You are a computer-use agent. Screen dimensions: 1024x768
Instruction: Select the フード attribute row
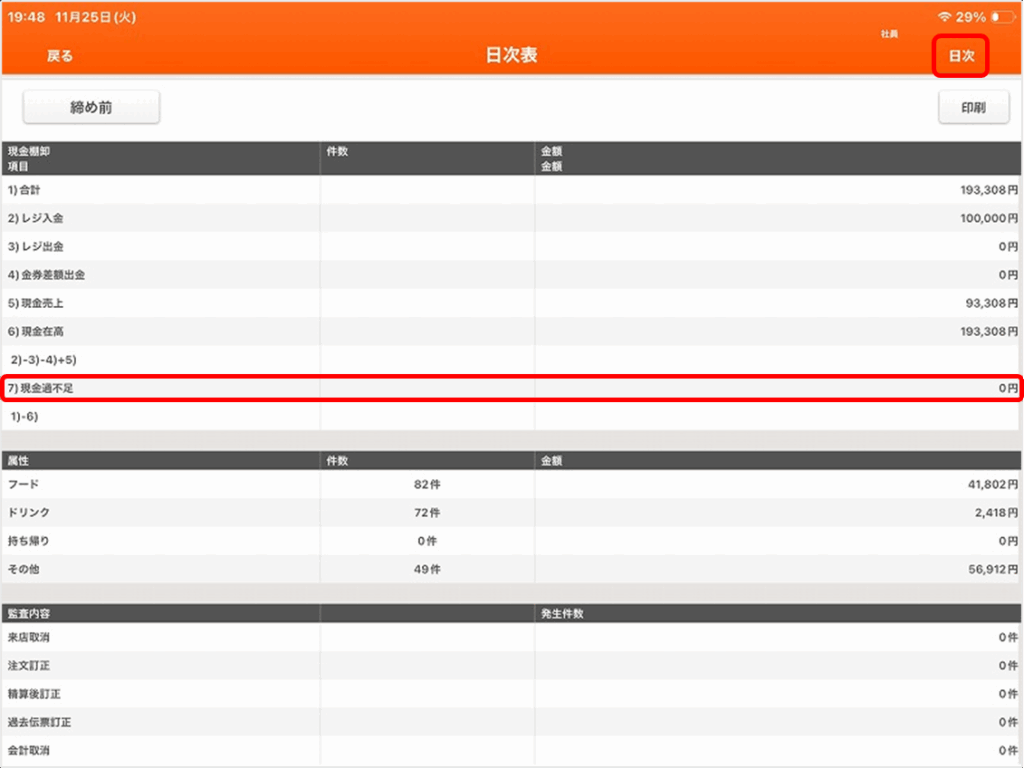point(511,484)
